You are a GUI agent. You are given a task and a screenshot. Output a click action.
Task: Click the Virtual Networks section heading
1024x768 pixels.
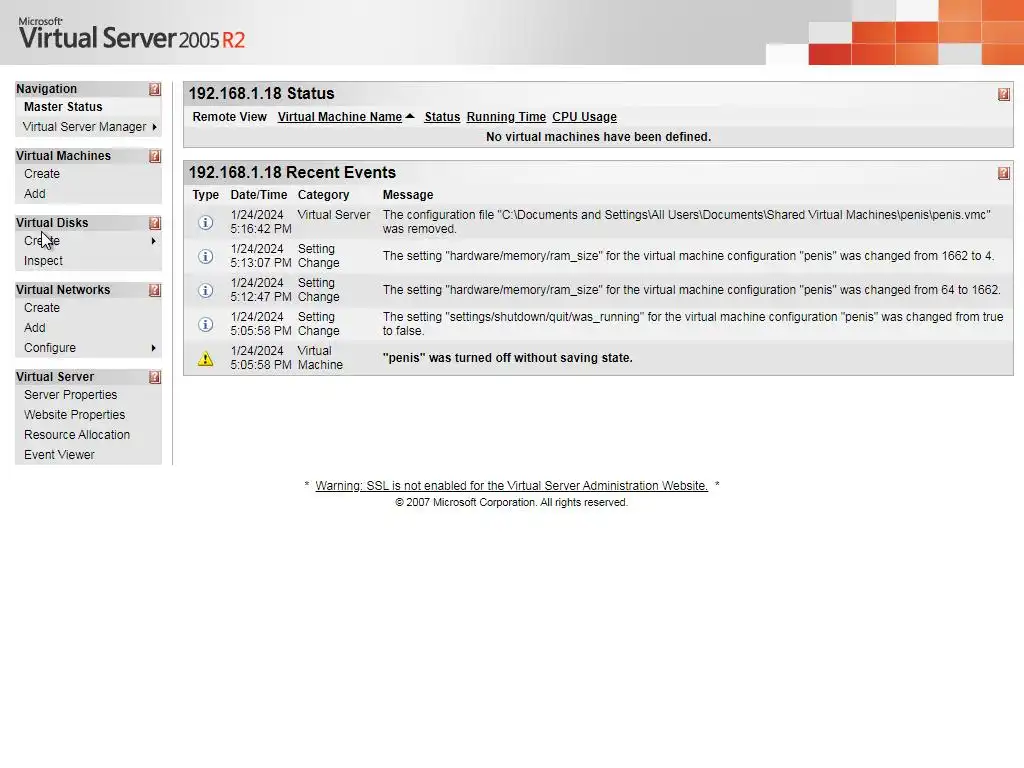coord(63,290)
